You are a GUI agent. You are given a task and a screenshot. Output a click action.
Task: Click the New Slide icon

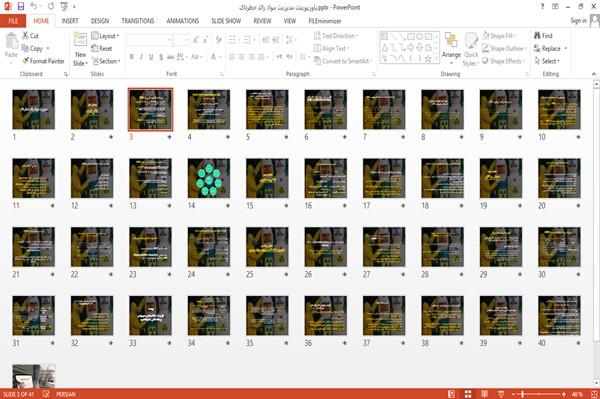coord(80,39)
